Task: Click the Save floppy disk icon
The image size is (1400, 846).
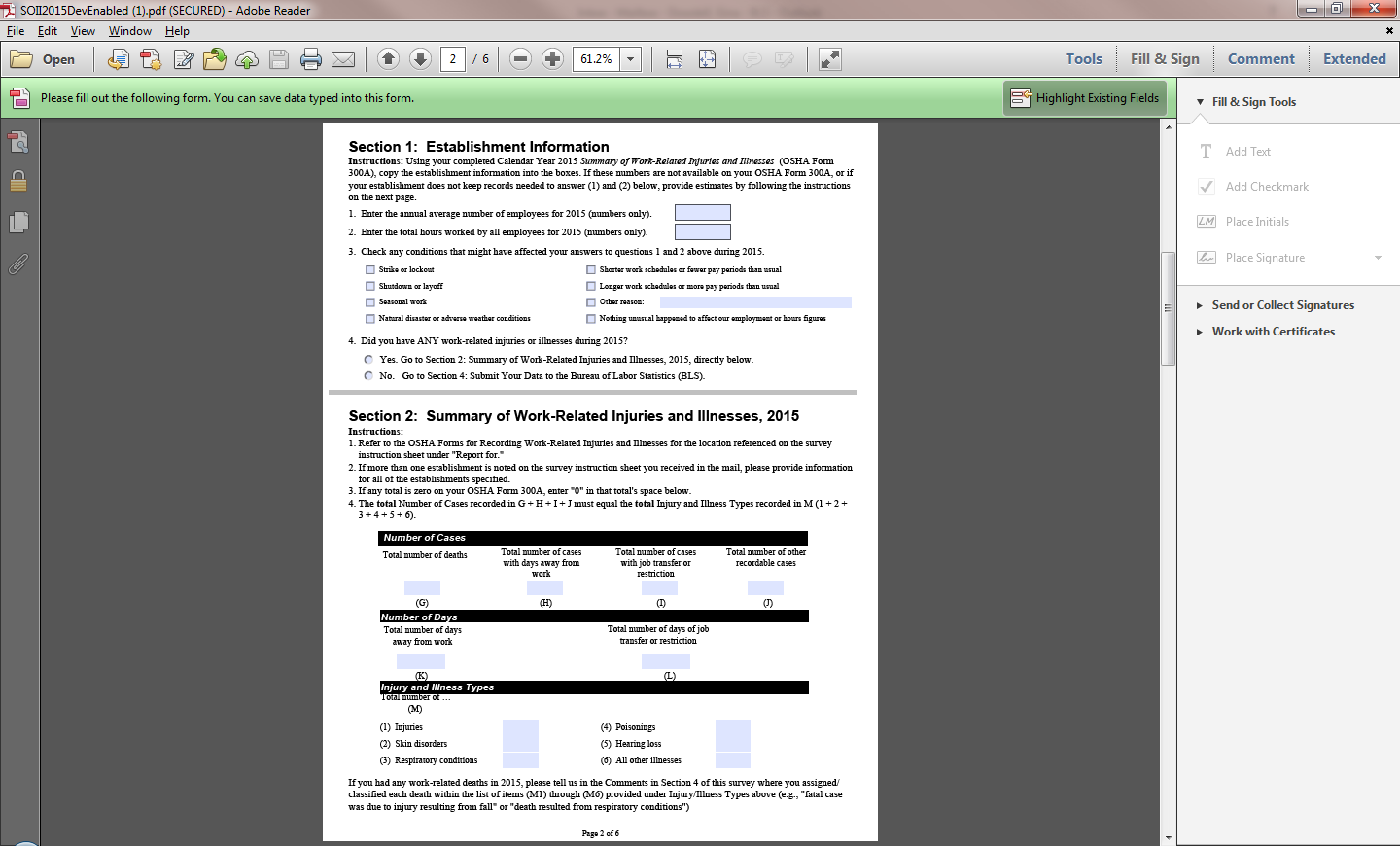Action: point(279,59)
